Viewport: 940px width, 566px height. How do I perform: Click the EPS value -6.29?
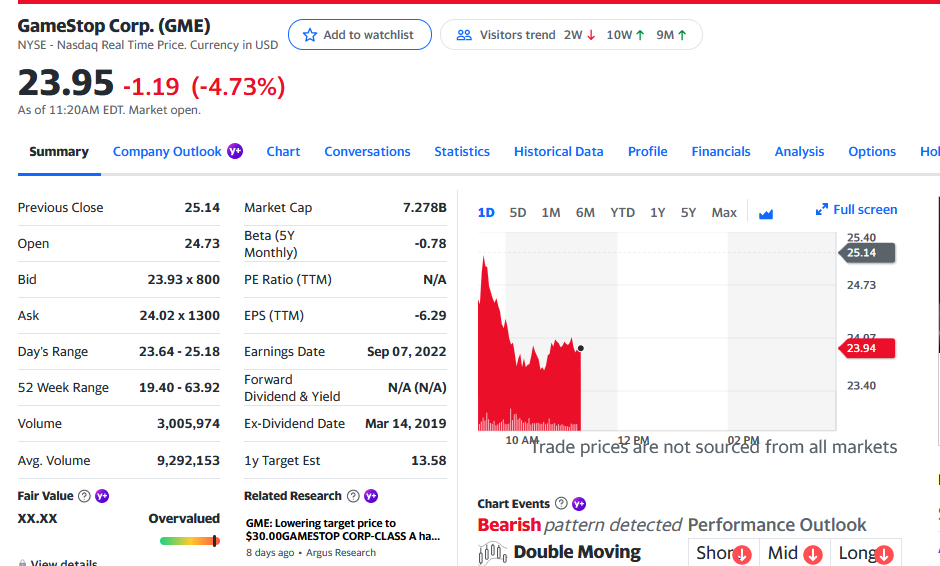coord(430,315)
